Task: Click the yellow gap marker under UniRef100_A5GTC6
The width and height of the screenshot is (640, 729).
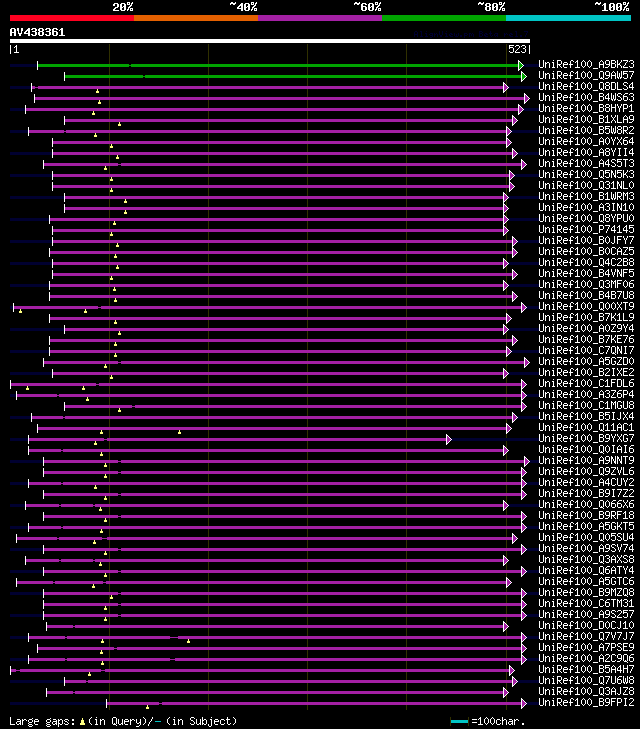Action: click(x=93, y=586)
